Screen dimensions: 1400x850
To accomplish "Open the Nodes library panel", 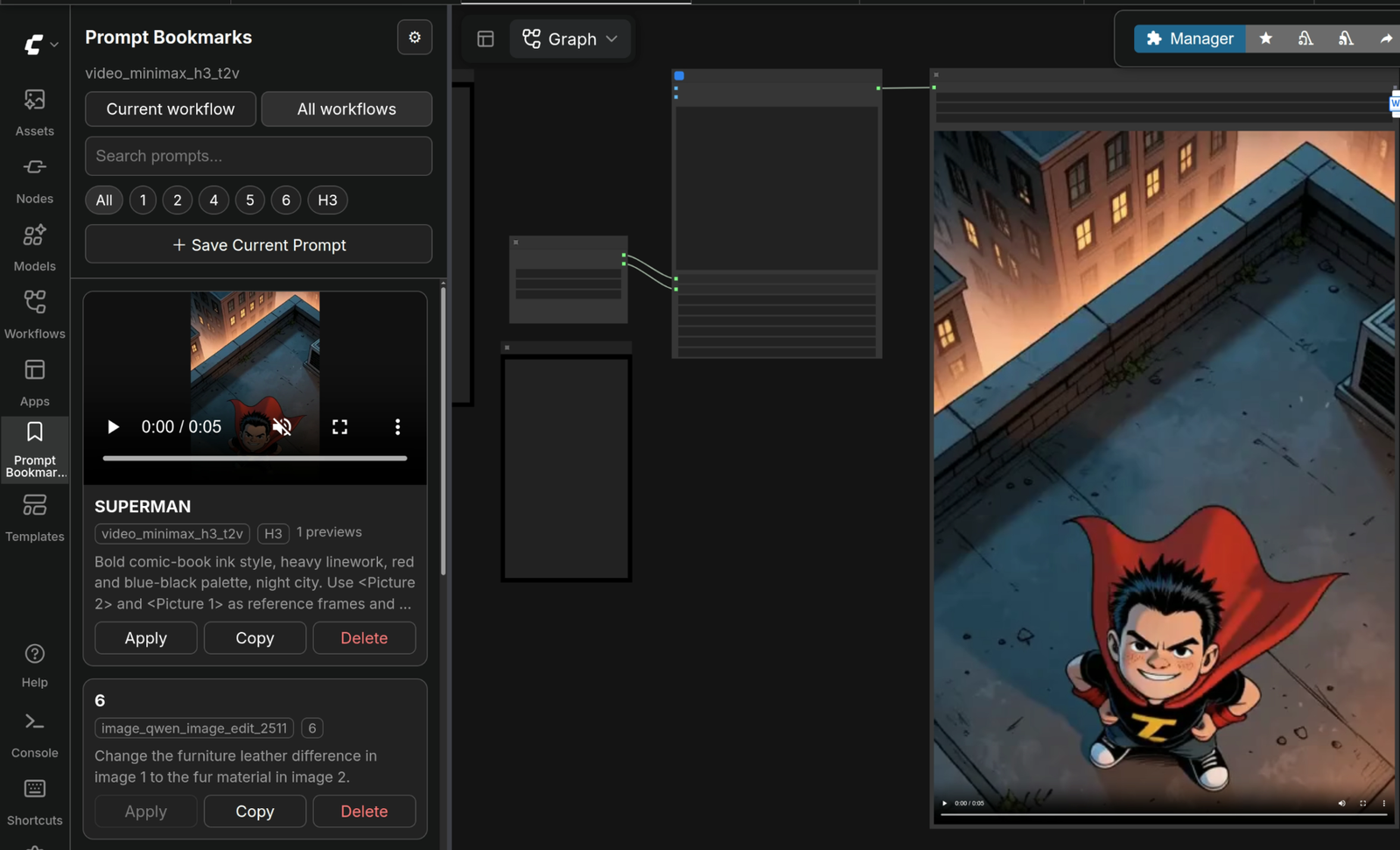I will point(34,180).
